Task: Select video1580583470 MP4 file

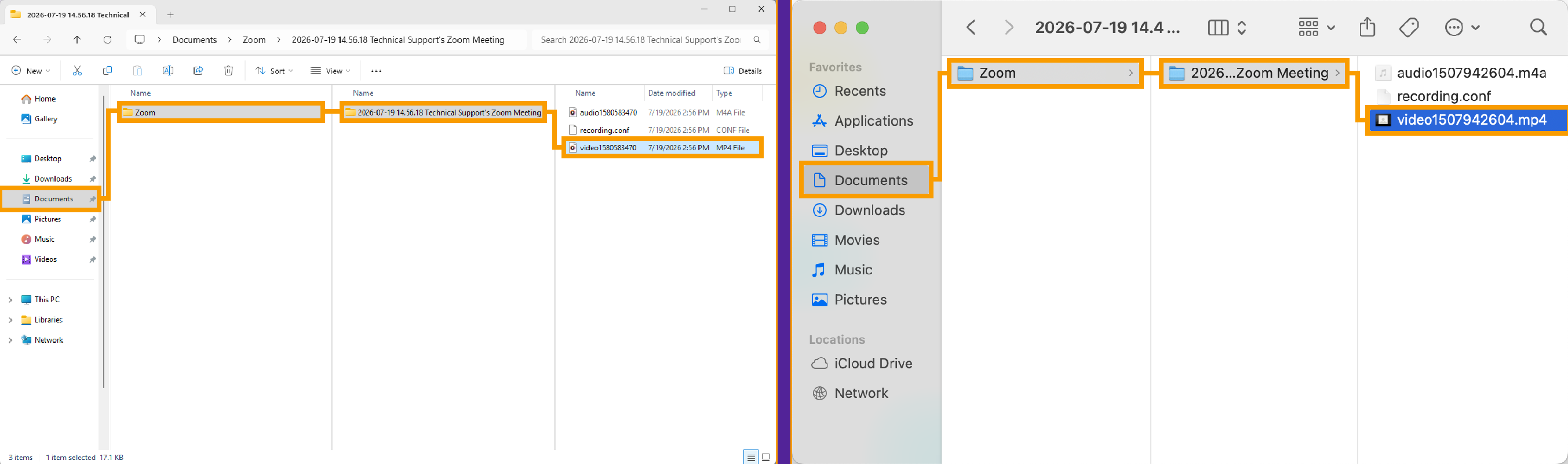Action: [663, 147]
